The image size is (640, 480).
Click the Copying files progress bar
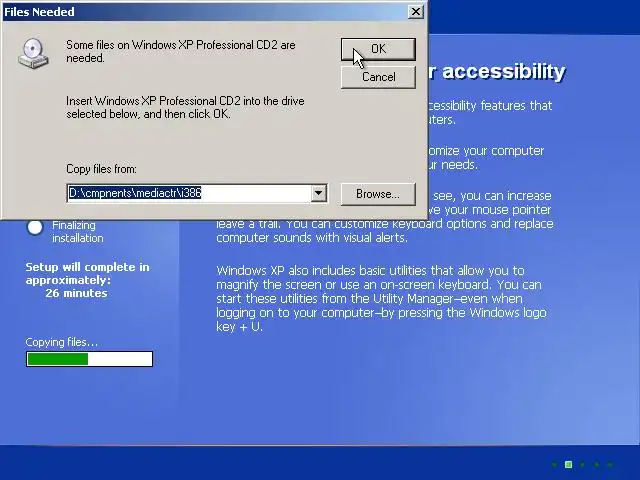[x=89, y=359]
